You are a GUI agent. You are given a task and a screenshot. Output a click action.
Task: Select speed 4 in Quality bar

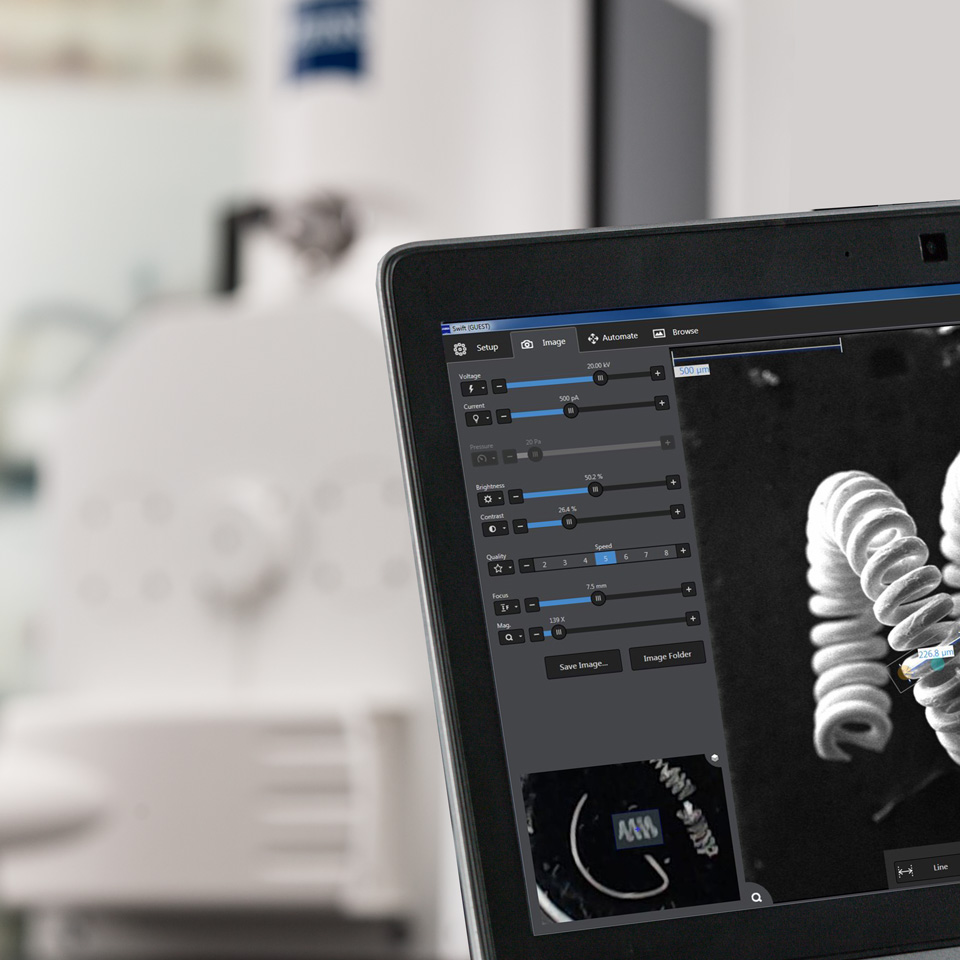point(585,561)
